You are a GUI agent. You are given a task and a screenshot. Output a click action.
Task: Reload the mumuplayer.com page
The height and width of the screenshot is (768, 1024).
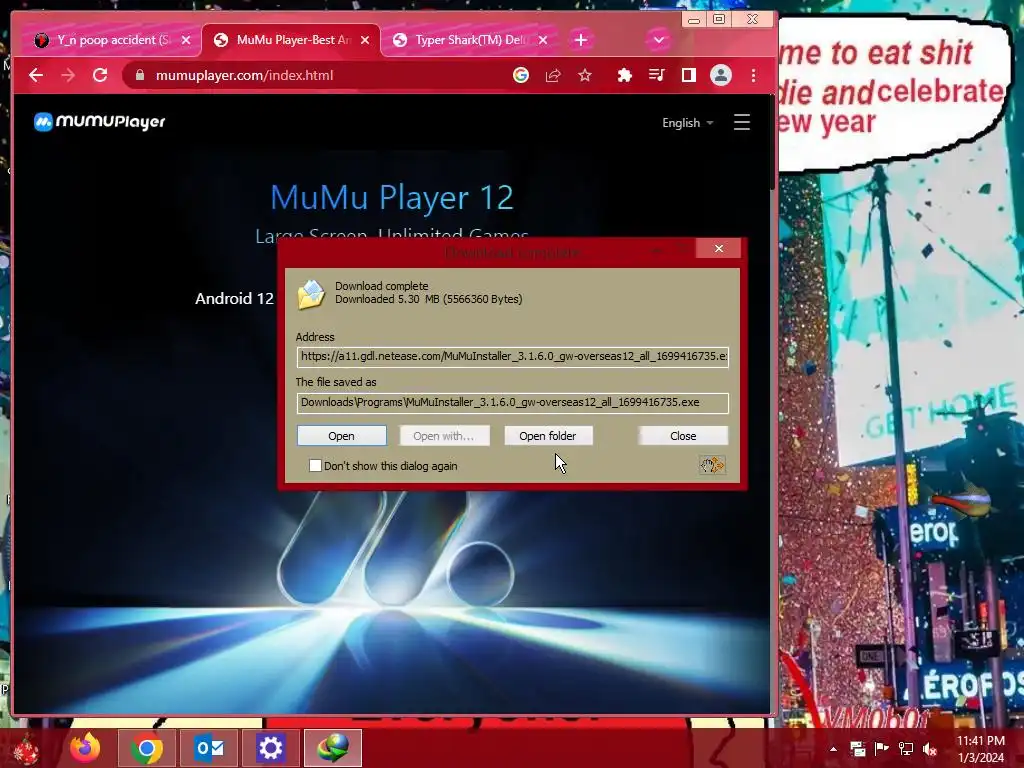(100, 75)
